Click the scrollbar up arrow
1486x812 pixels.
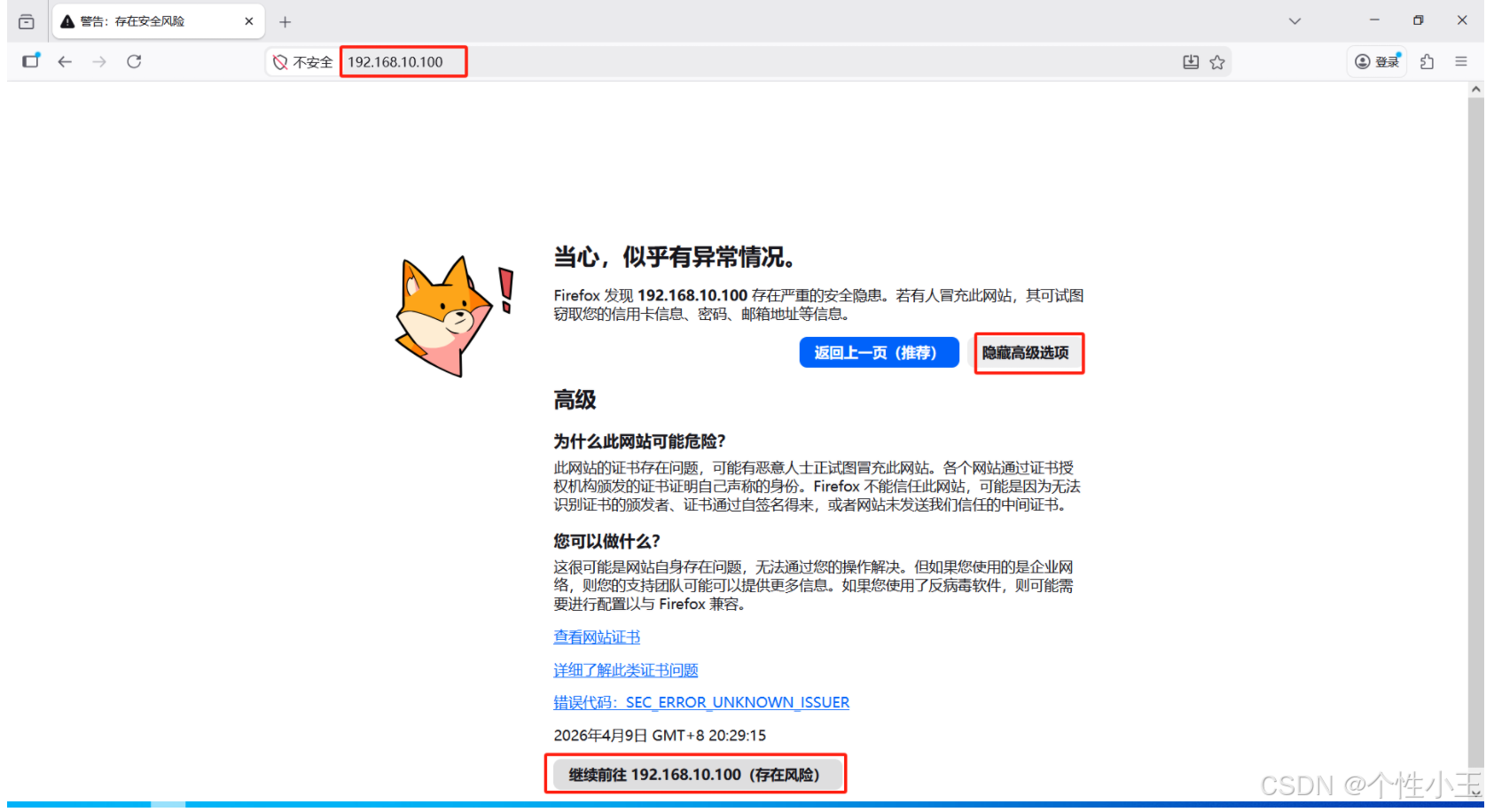click(1475, 89)
